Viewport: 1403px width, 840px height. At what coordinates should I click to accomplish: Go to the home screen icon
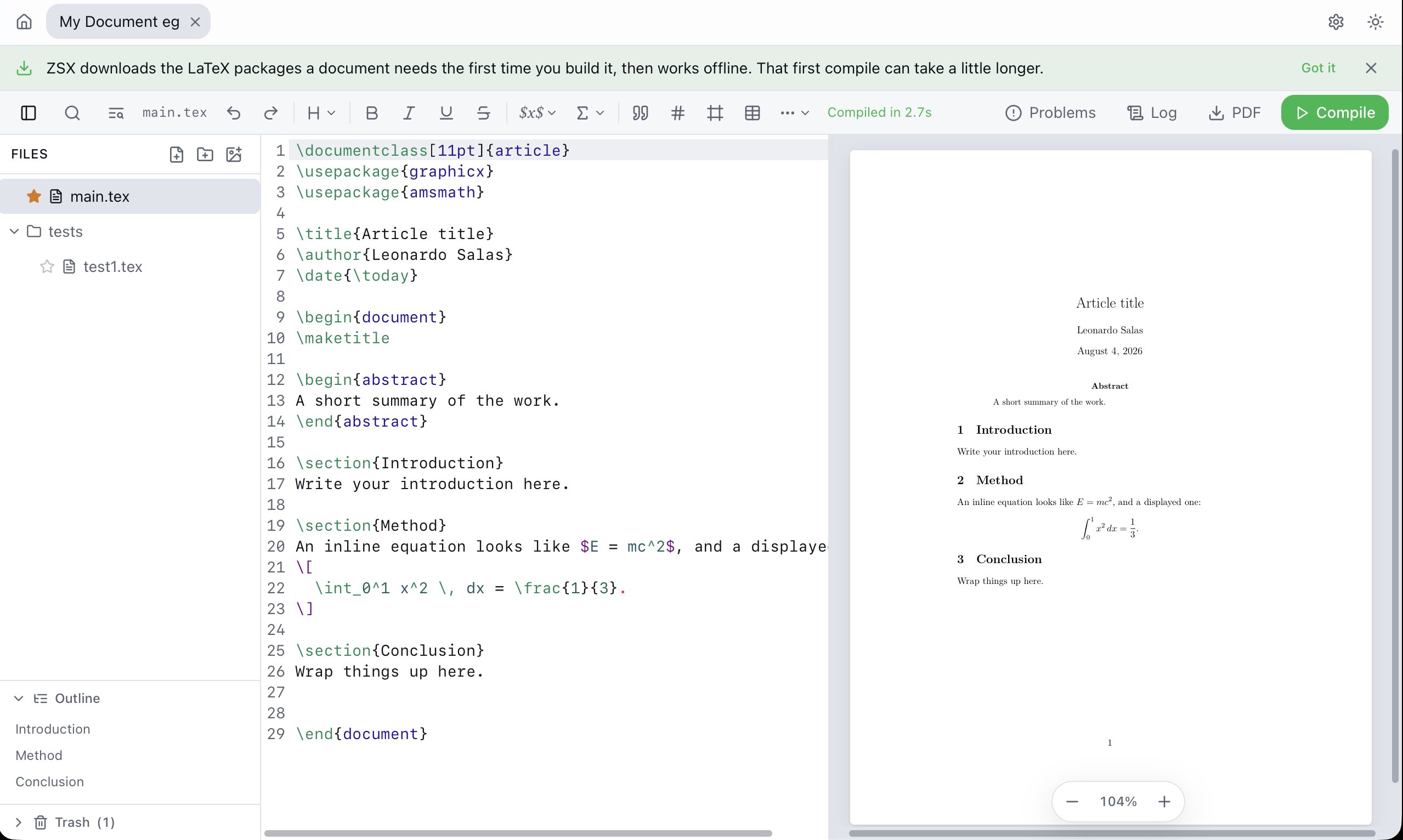tap(24, 21)
